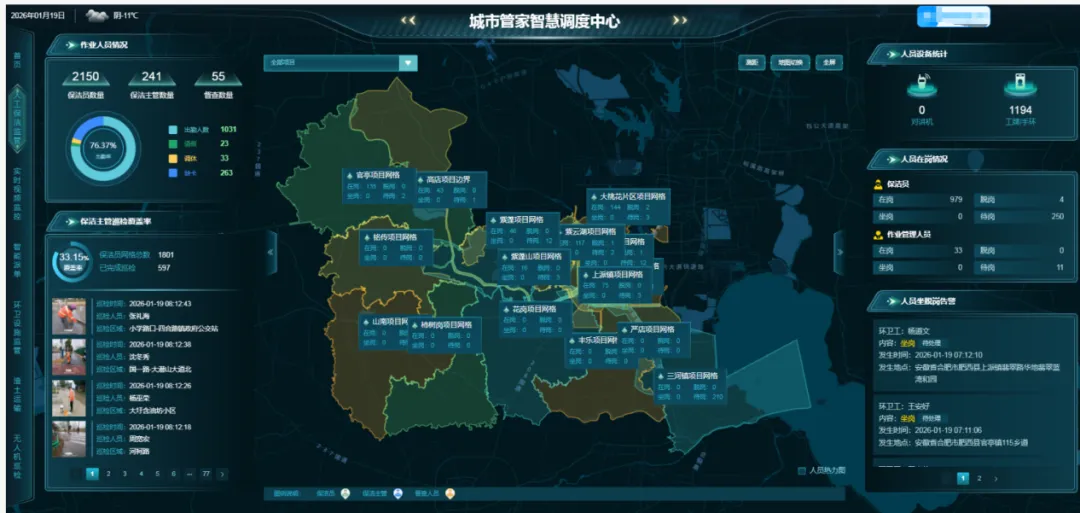Click the cleaning supervisor (保洁主管) legend icon
1080x513 pixels.
[398, 493]
